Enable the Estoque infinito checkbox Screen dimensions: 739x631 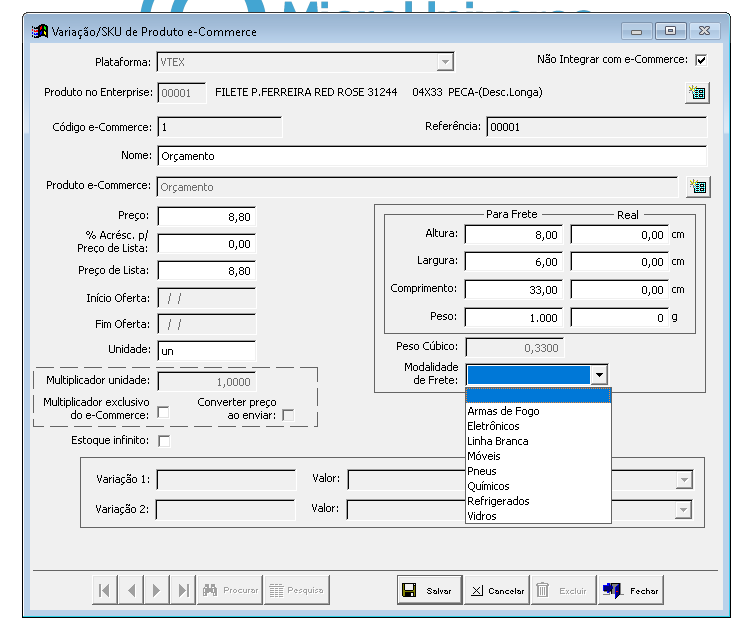pyautogui.click(x=164, y=441)
